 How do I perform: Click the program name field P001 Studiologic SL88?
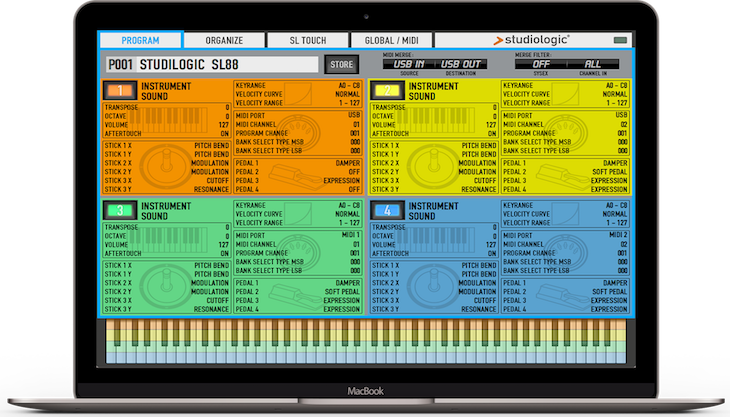pyautogui.click(x=210, y=65)
